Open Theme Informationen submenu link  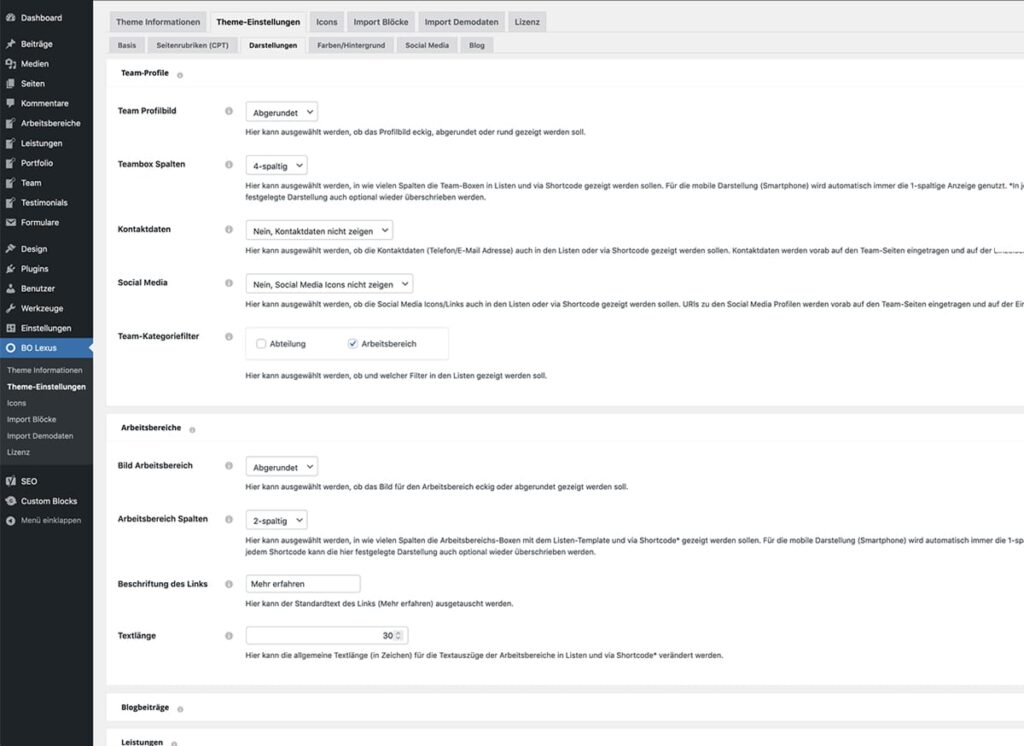coord(44,370)
